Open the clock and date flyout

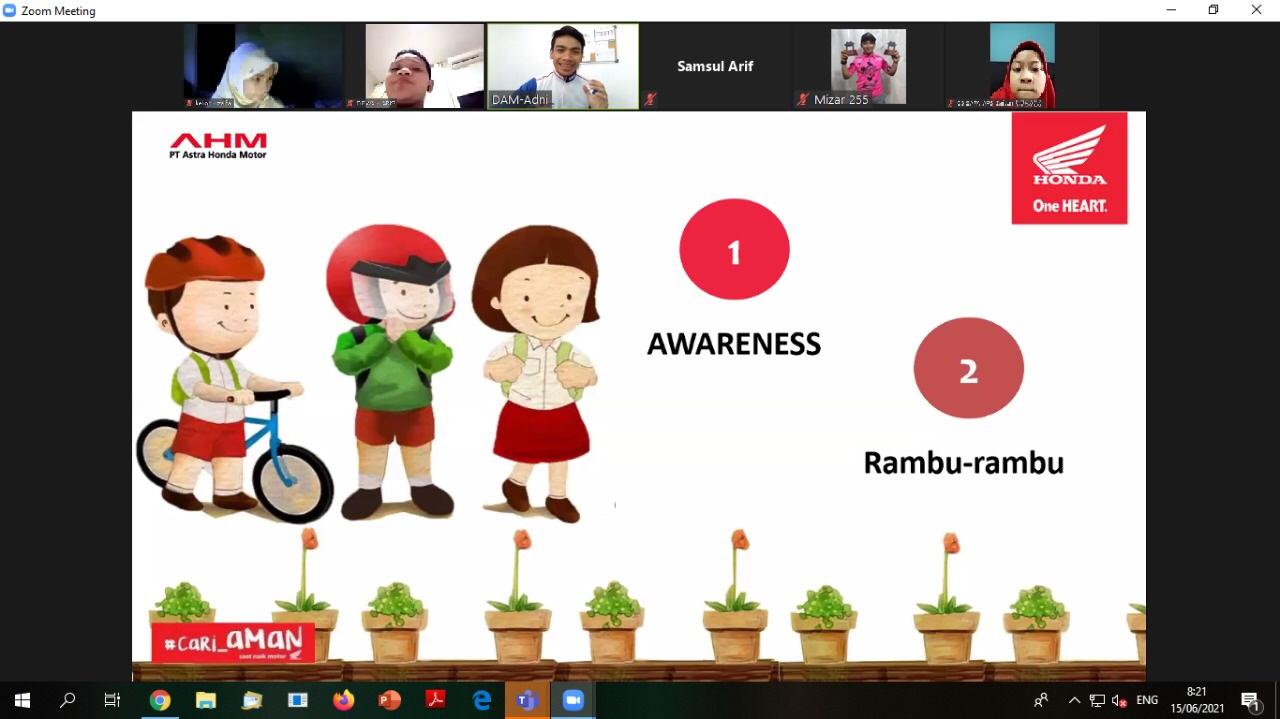1197,700
